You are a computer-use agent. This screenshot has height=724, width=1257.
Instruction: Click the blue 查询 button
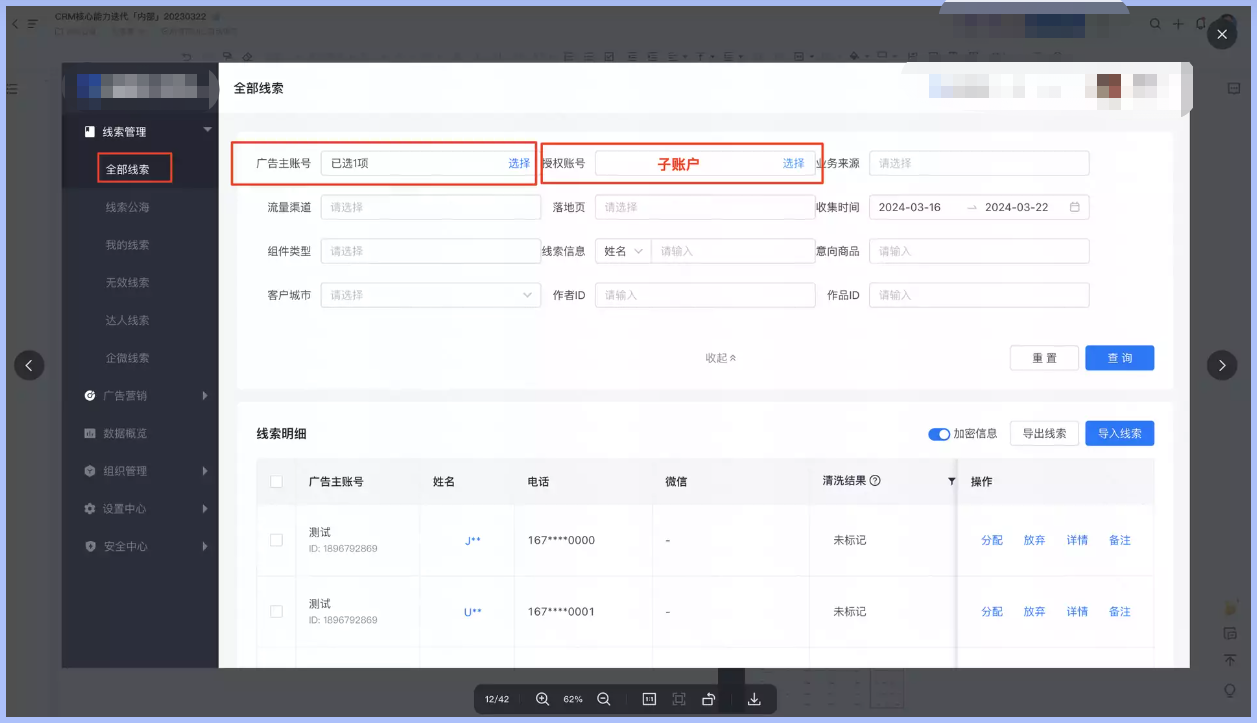tap(1119, 357)
